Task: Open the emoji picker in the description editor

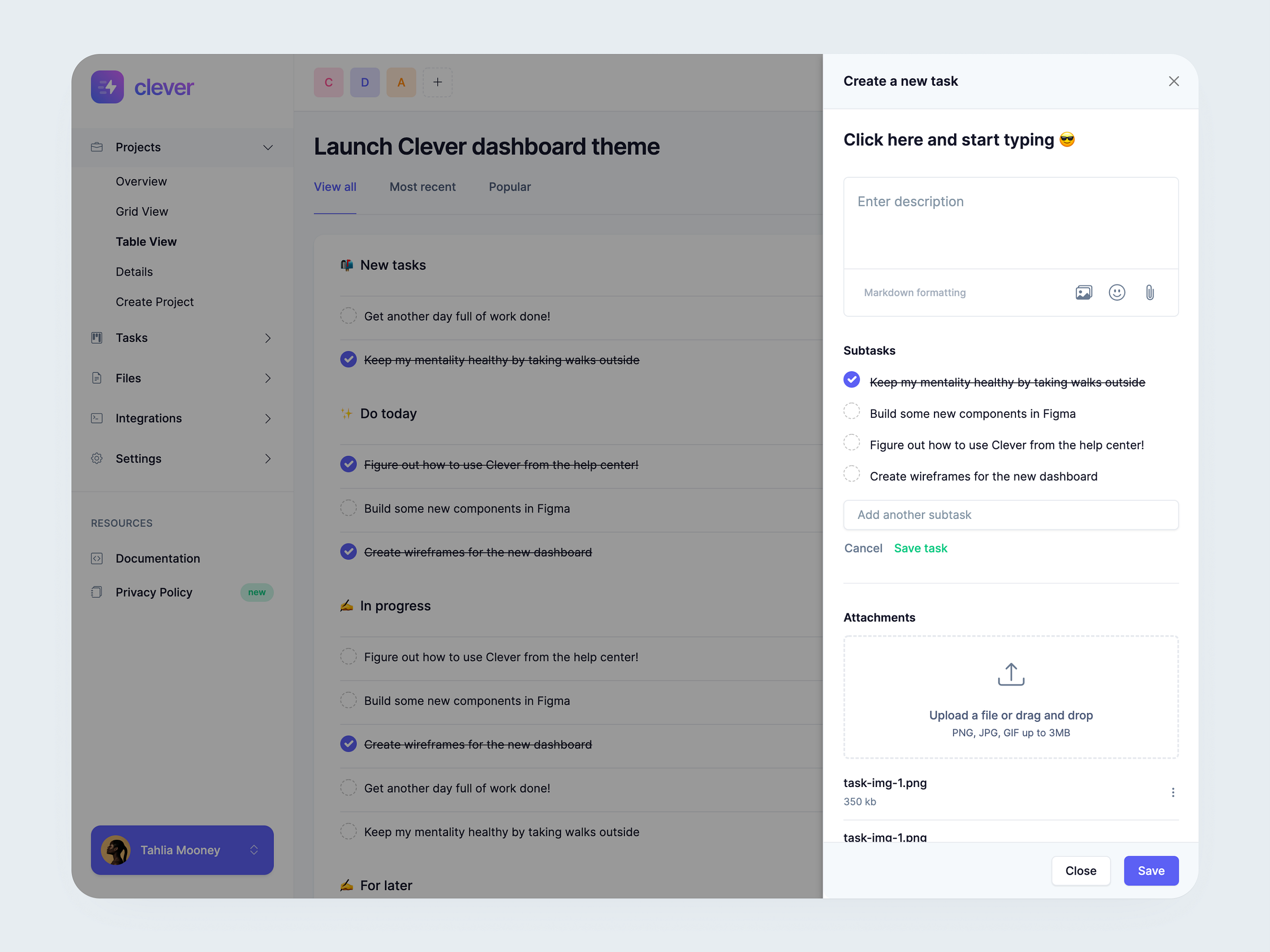Action: pyautogui.click(x=1117, y=292)
